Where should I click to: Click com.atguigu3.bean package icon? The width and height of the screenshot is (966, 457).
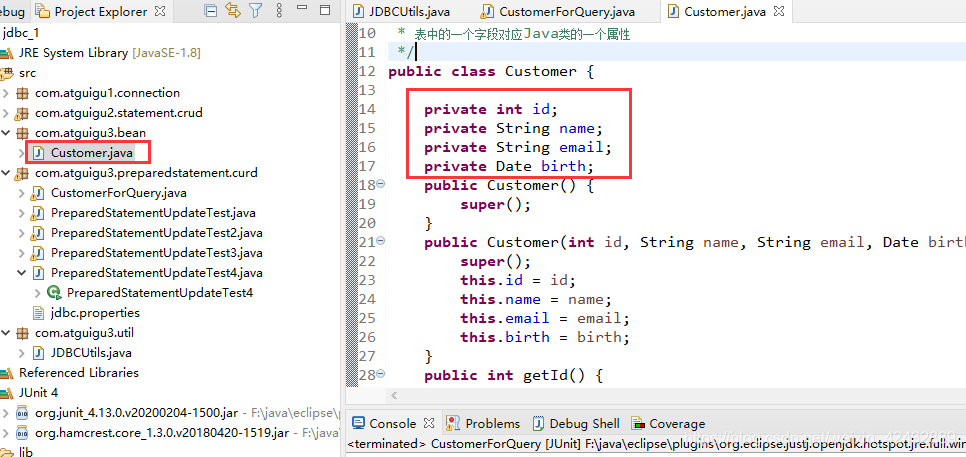(x=22, y=133)
